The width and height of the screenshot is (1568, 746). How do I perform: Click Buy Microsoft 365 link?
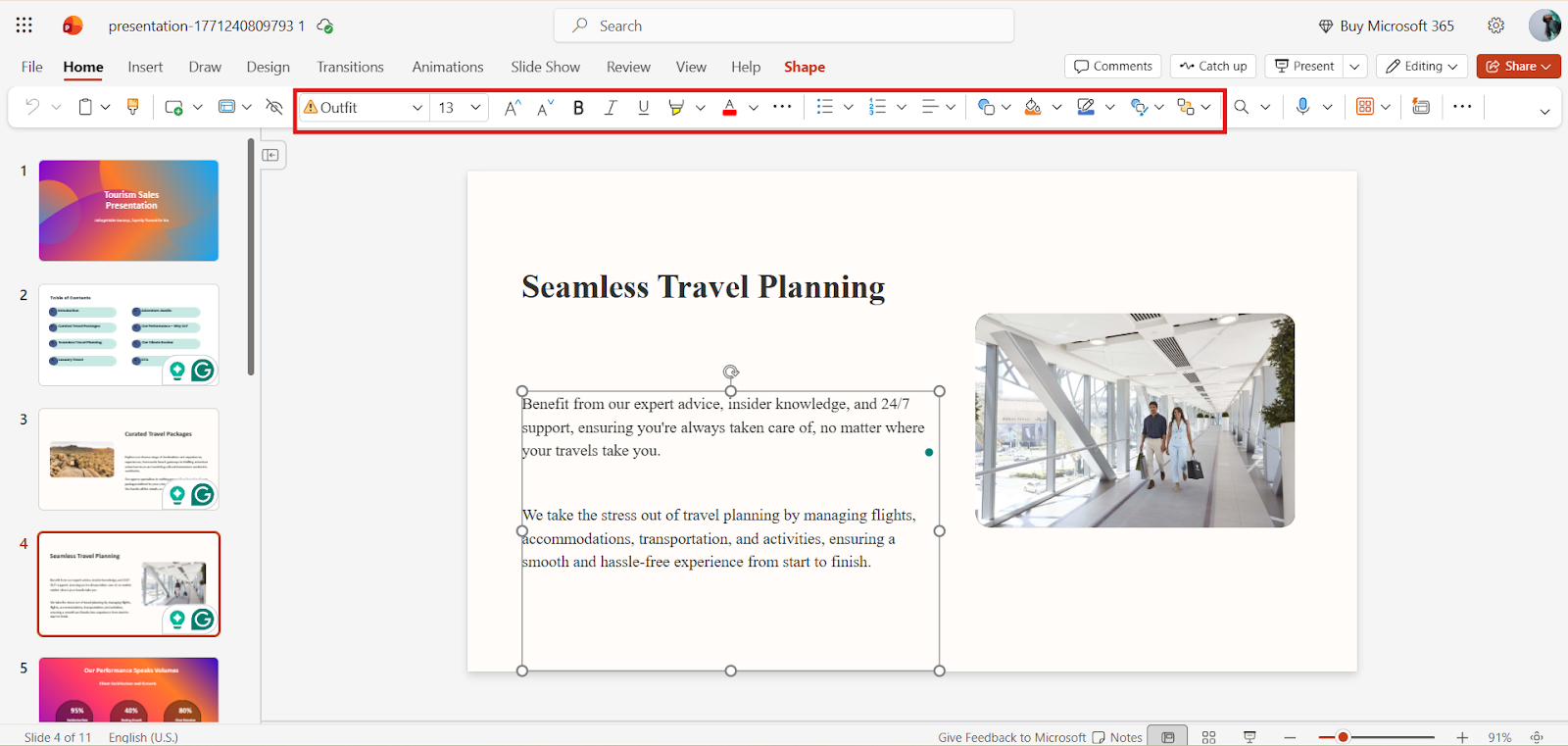[1386, 26]
